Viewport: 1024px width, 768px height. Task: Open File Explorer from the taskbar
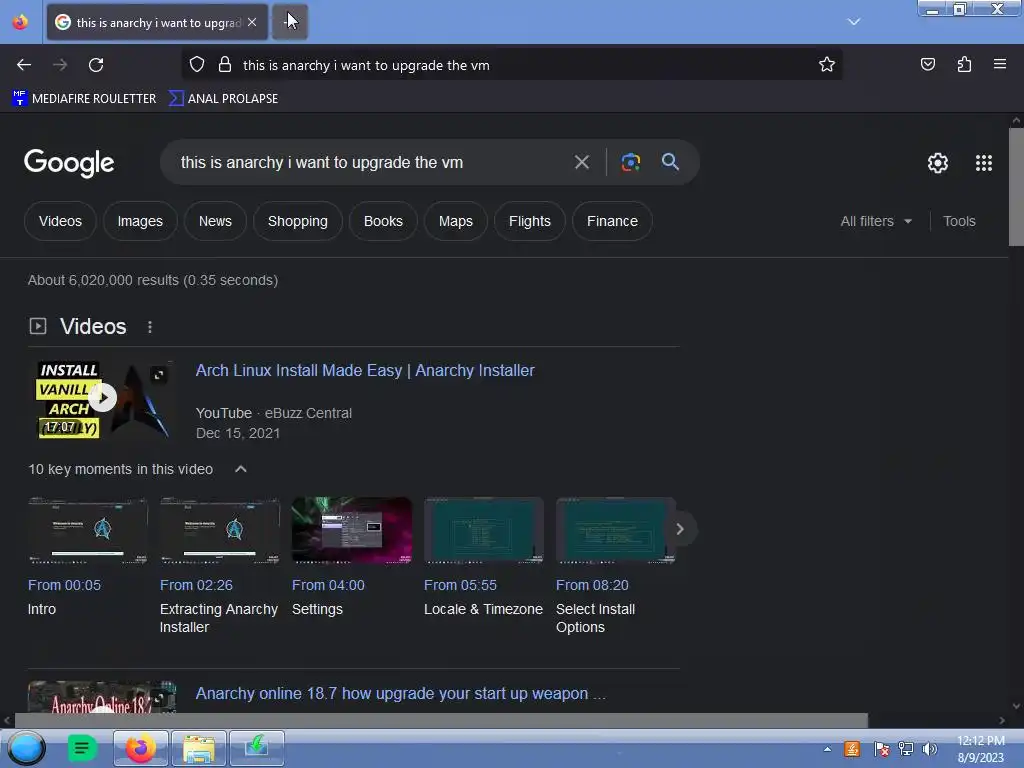tap(199, 748)
